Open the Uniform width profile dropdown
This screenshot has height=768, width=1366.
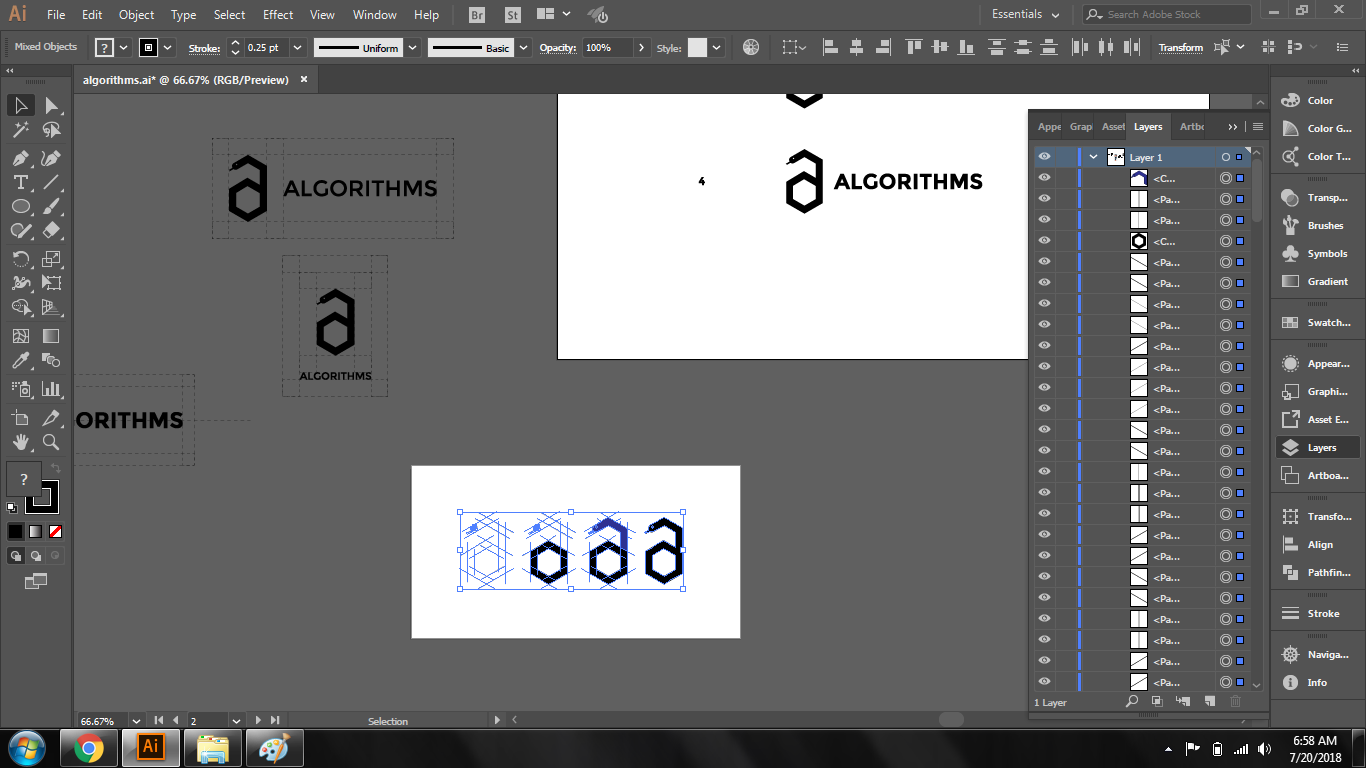[x=412, y=48]
